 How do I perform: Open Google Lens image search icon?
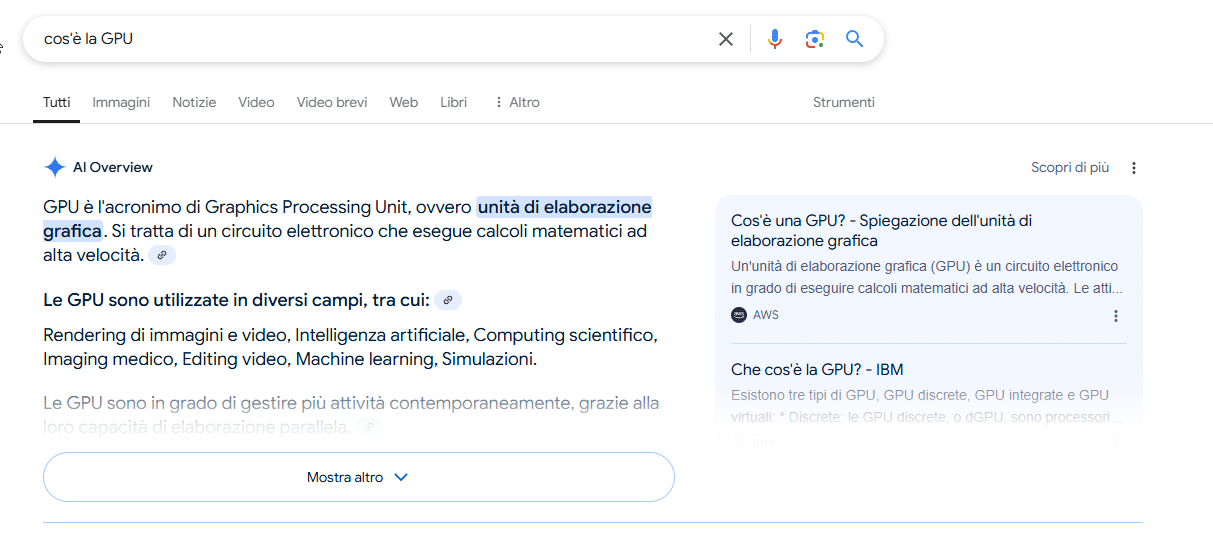click(815, 39)
